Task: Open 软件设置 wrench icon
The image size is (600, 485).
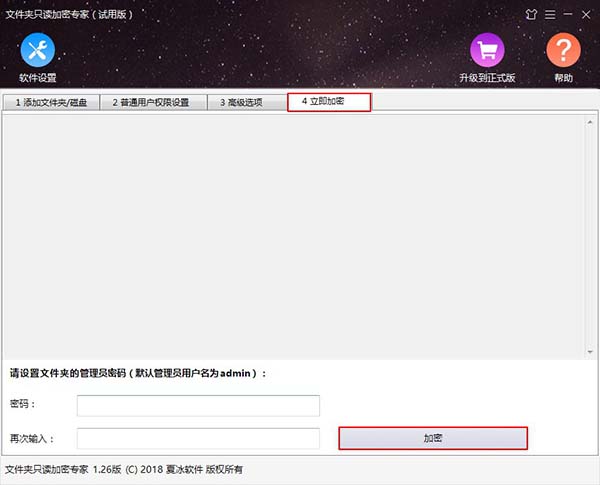Action: click(x=37, y=50)
